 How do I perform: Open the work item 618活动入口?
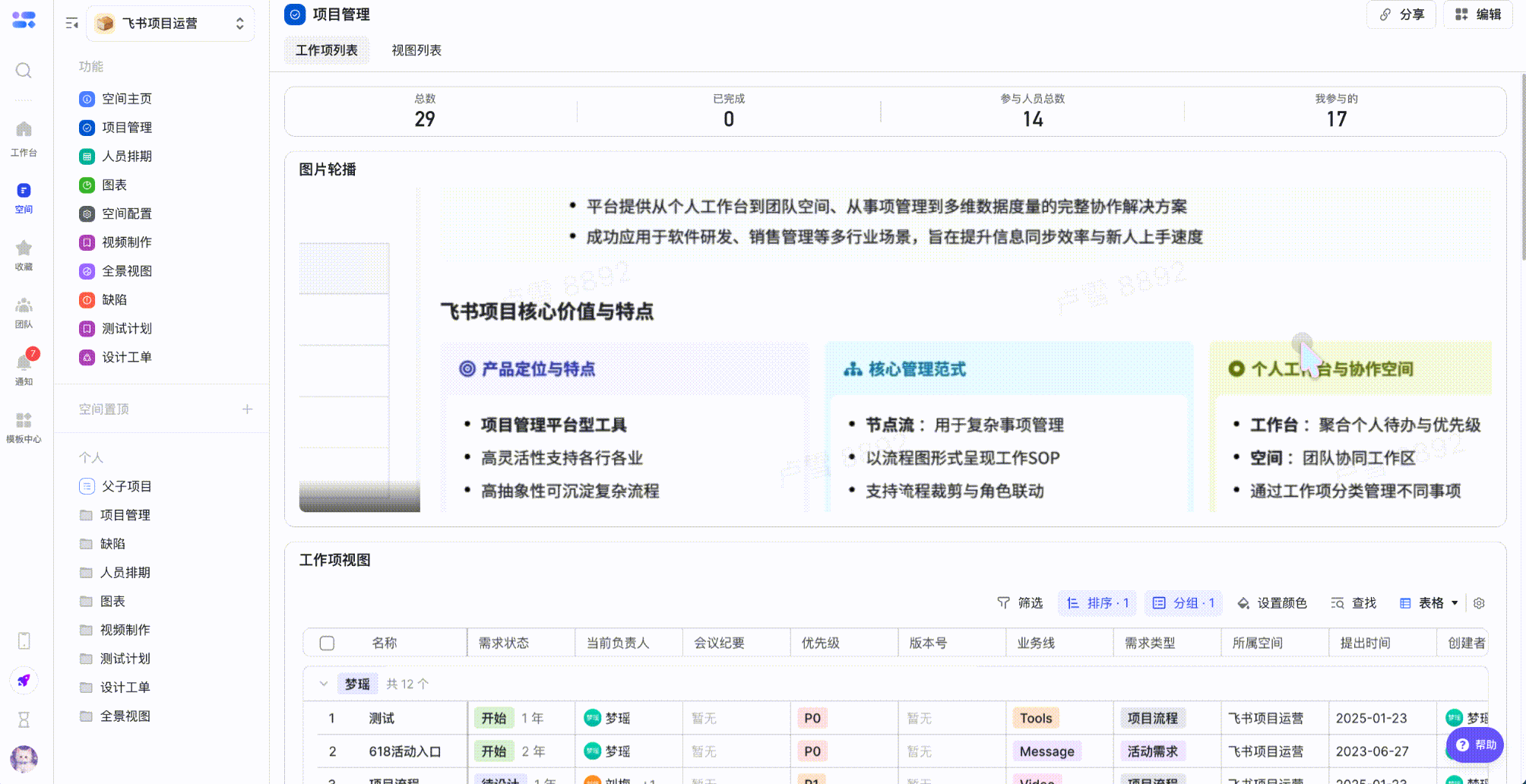[405, 752]
